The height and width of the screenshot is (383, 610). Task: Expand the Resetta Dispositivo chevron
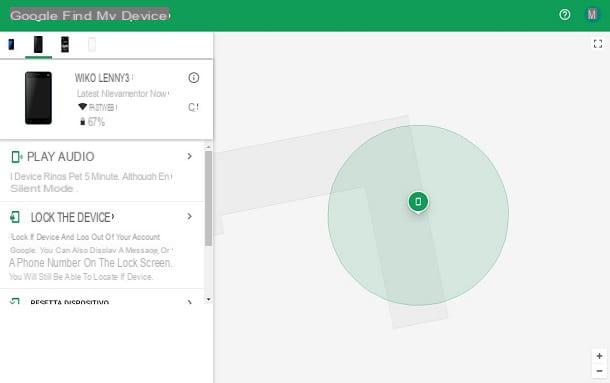(x=189, y=302)
